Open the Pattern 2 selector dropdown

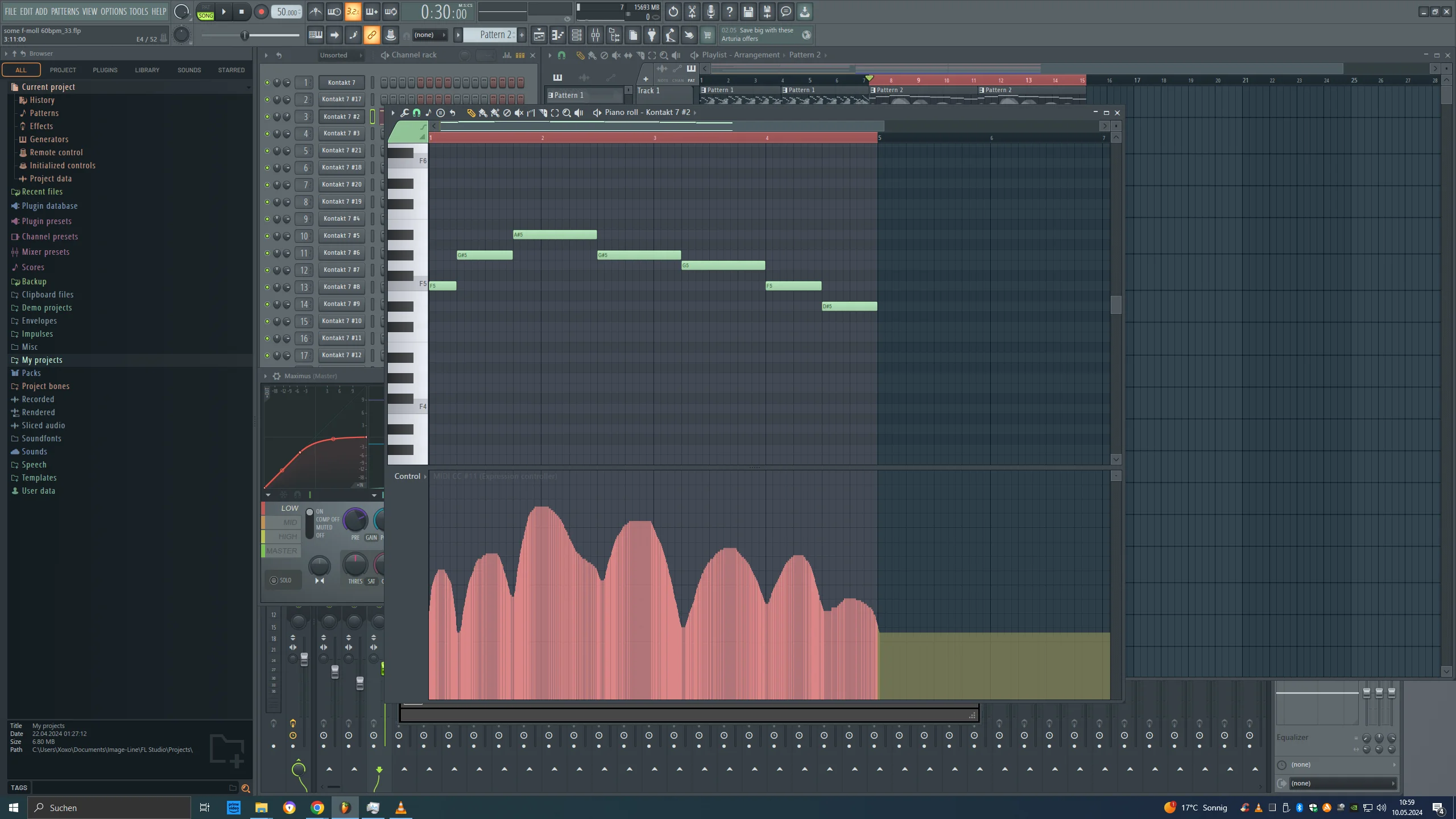[489, 35]
